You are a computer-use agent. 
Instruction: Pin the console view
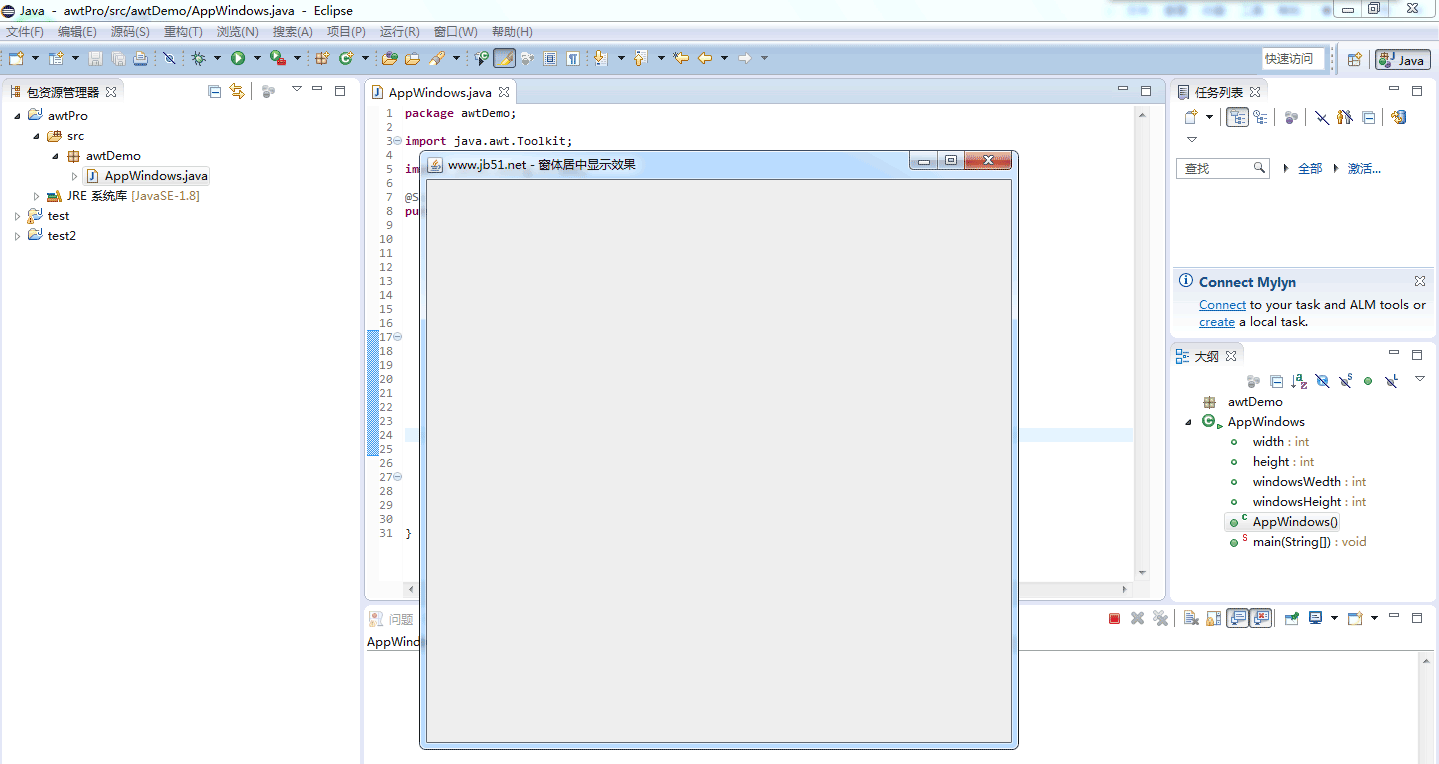coord(1291,617)
